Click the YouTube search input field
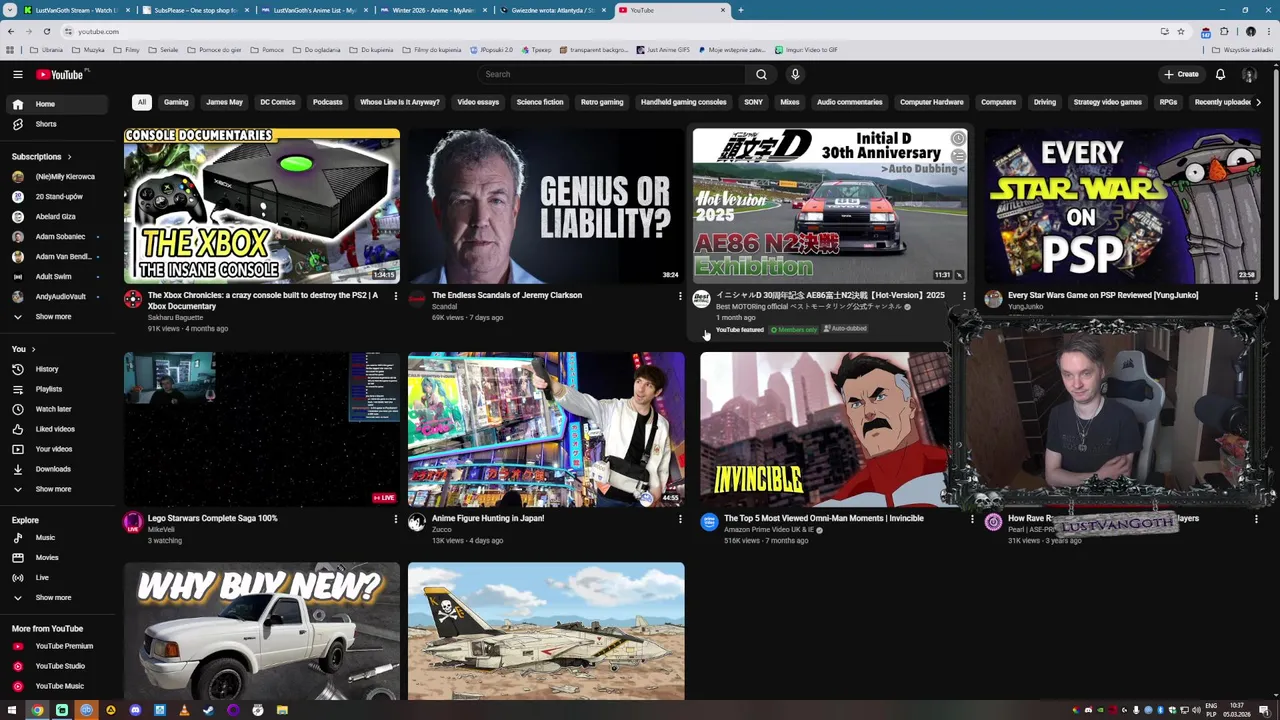Screen dimensions: 1280x720 [612, 74]
